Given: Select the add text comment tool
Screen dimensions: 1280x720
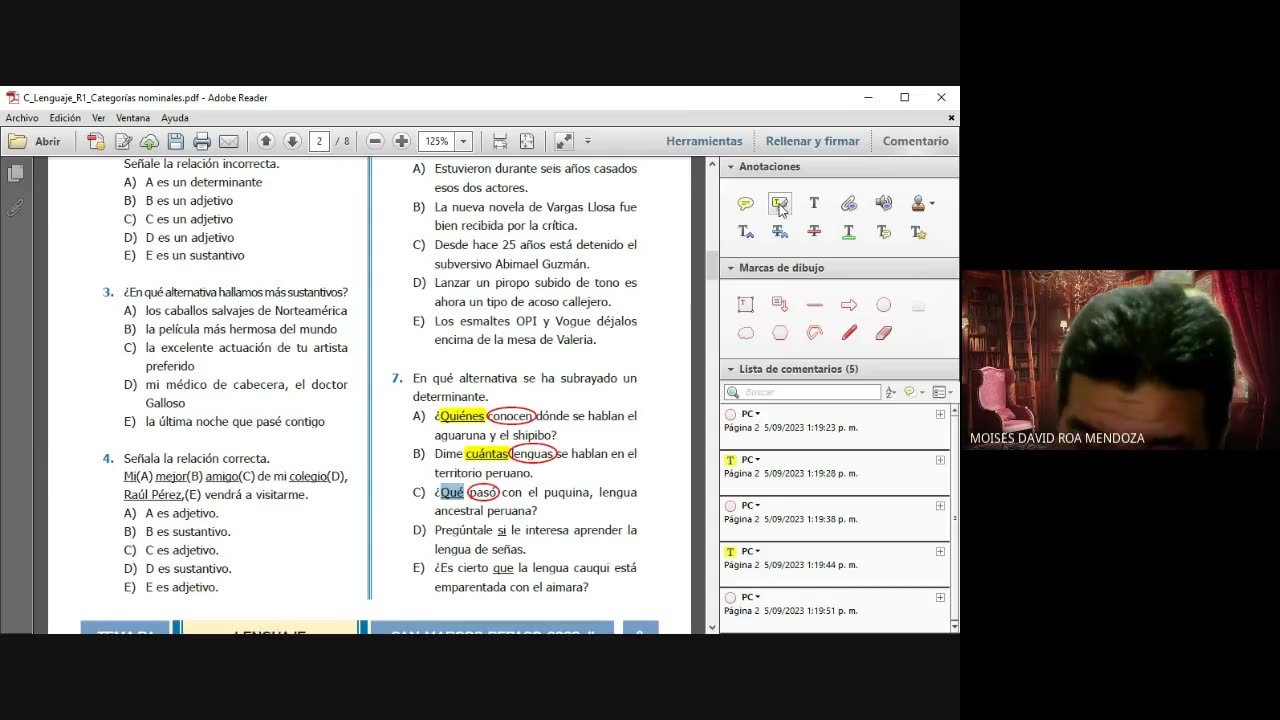Looking at the screenshot, I should (814, 204).
